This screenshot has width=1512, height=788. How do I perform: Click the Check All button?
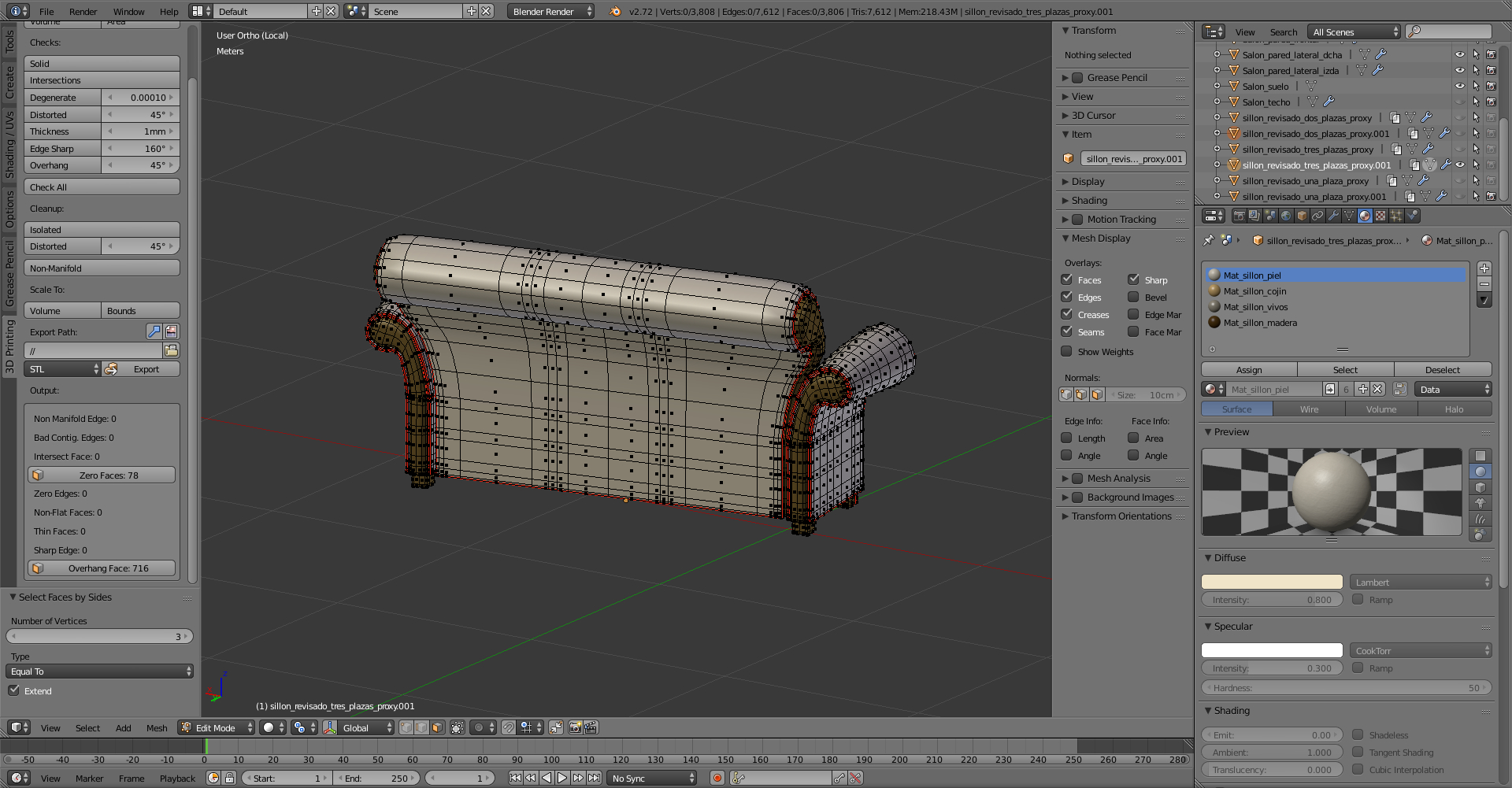102,187
